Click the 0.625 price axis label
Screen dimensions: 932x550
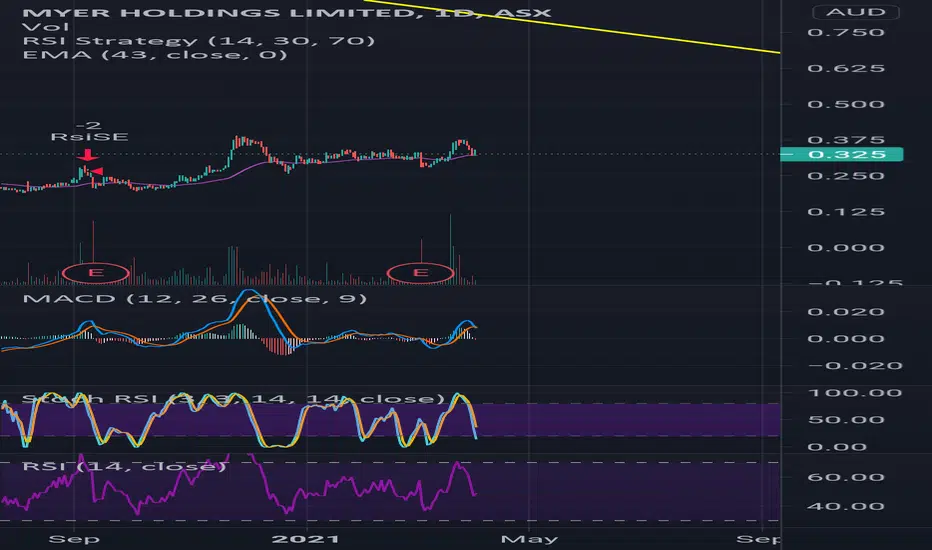point(846,68)
